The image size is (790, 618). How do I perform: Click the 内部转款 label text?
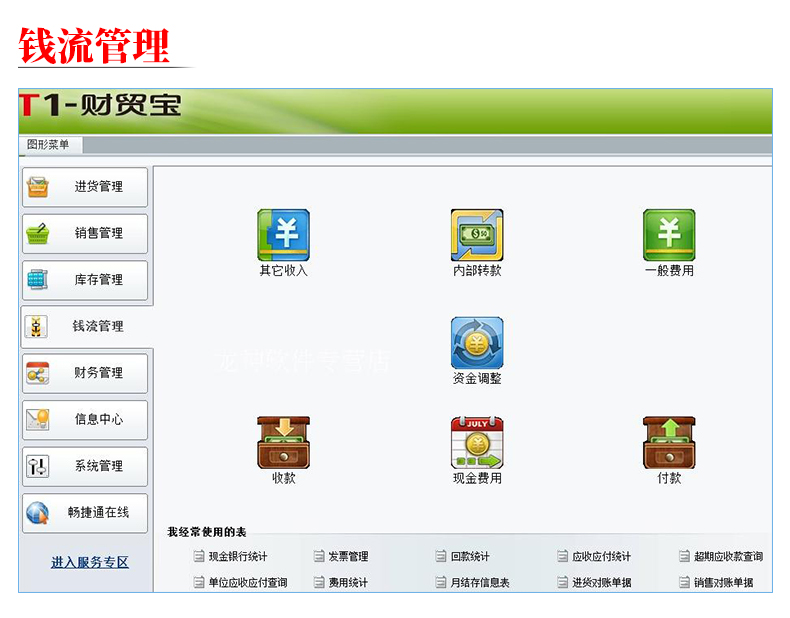(477, 270)
